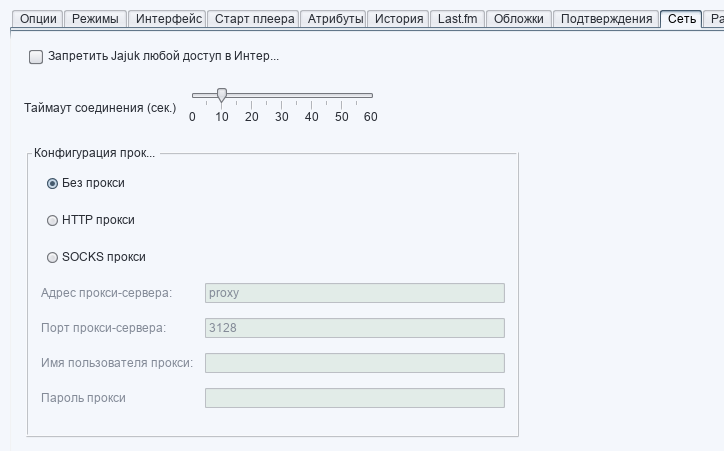This screenshot has height=451, width=724.
Task: Open the Last.fm tab
Action: pos(458,19)
